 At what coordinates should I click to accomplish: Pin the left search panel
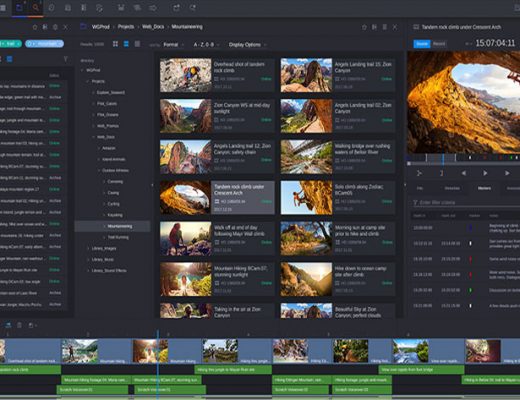[35, 27]
